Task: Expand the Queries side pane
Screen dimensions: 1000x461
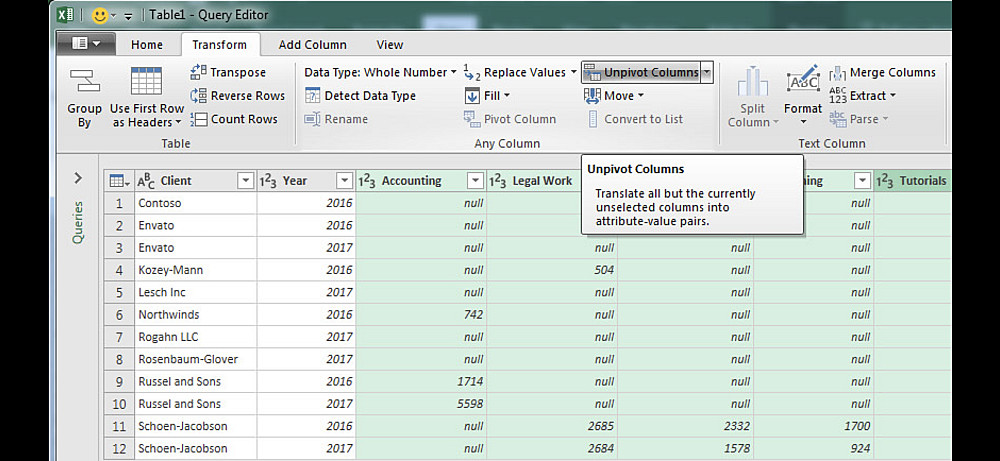Action: pyautogui.click(x=78, y=179)
